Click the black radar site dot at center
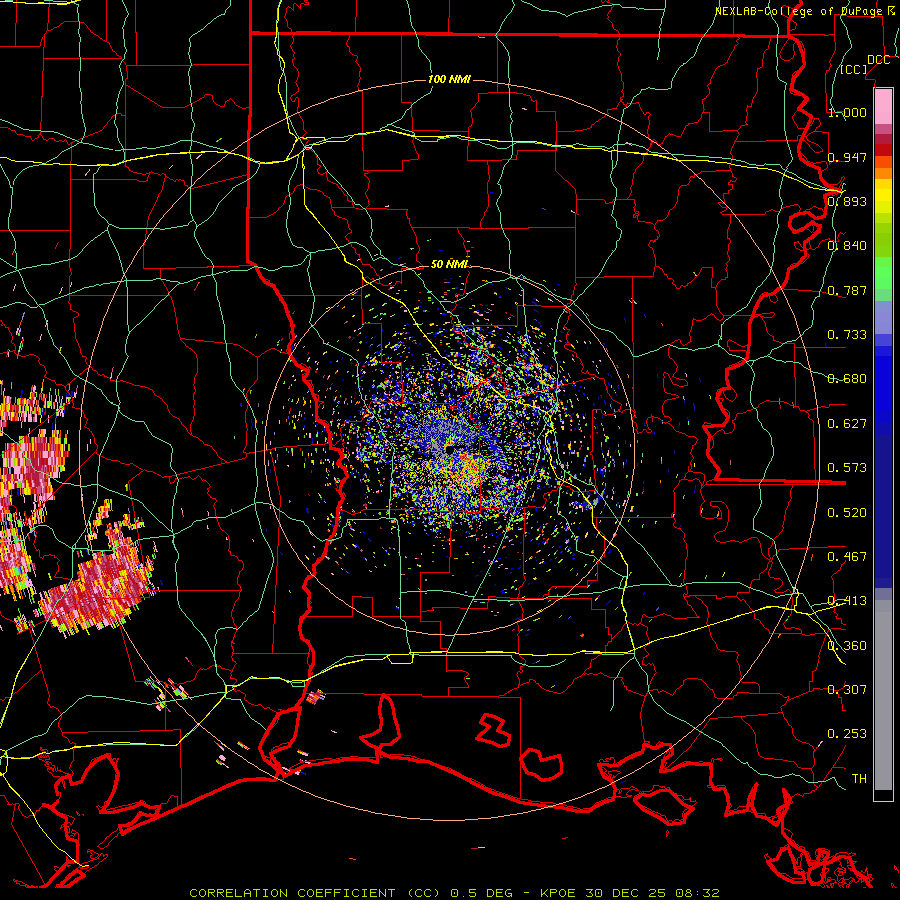 pos(449,450)
